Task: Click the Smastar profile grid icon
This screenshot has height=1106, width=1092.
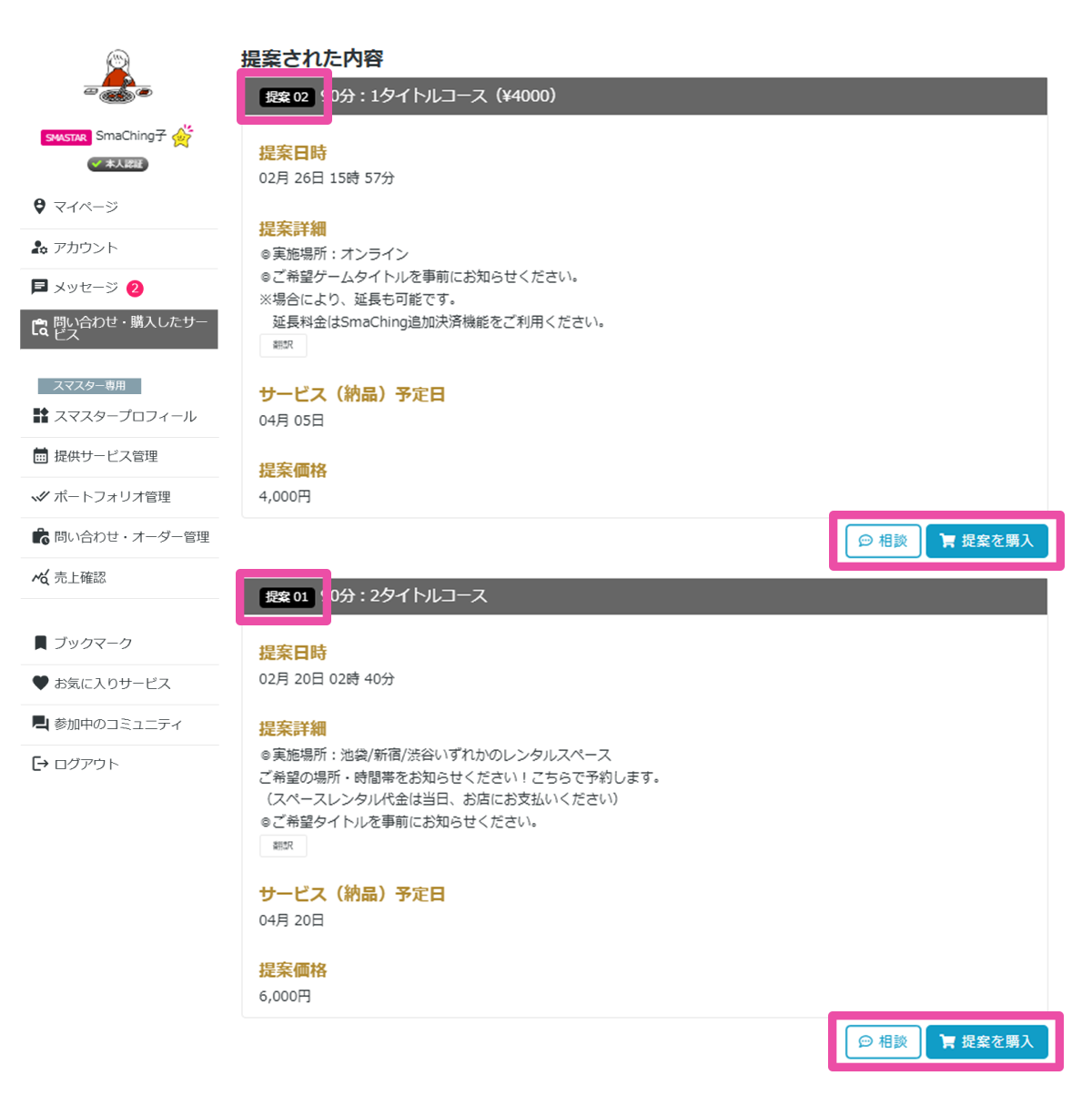Action: click(40, 416)
